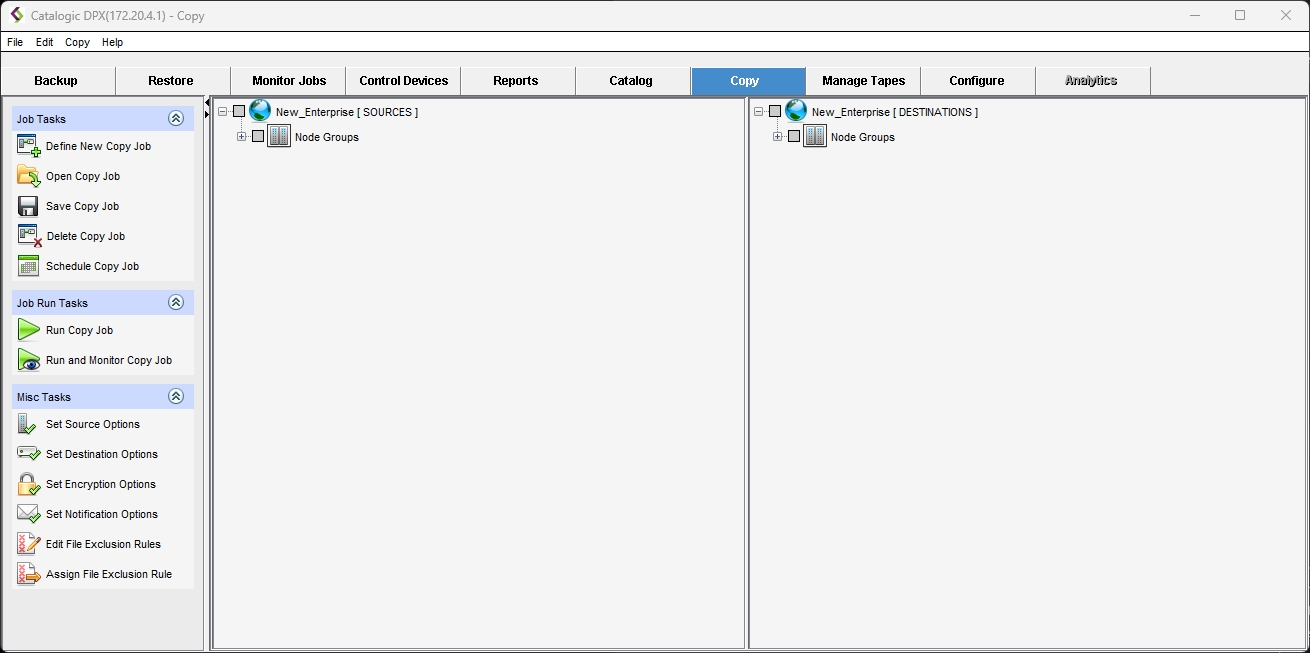Image resolution: width=1310 pixels, height=653 pixels.
Task: Click the Define New Copy Job icon
Action: point(28,146)
